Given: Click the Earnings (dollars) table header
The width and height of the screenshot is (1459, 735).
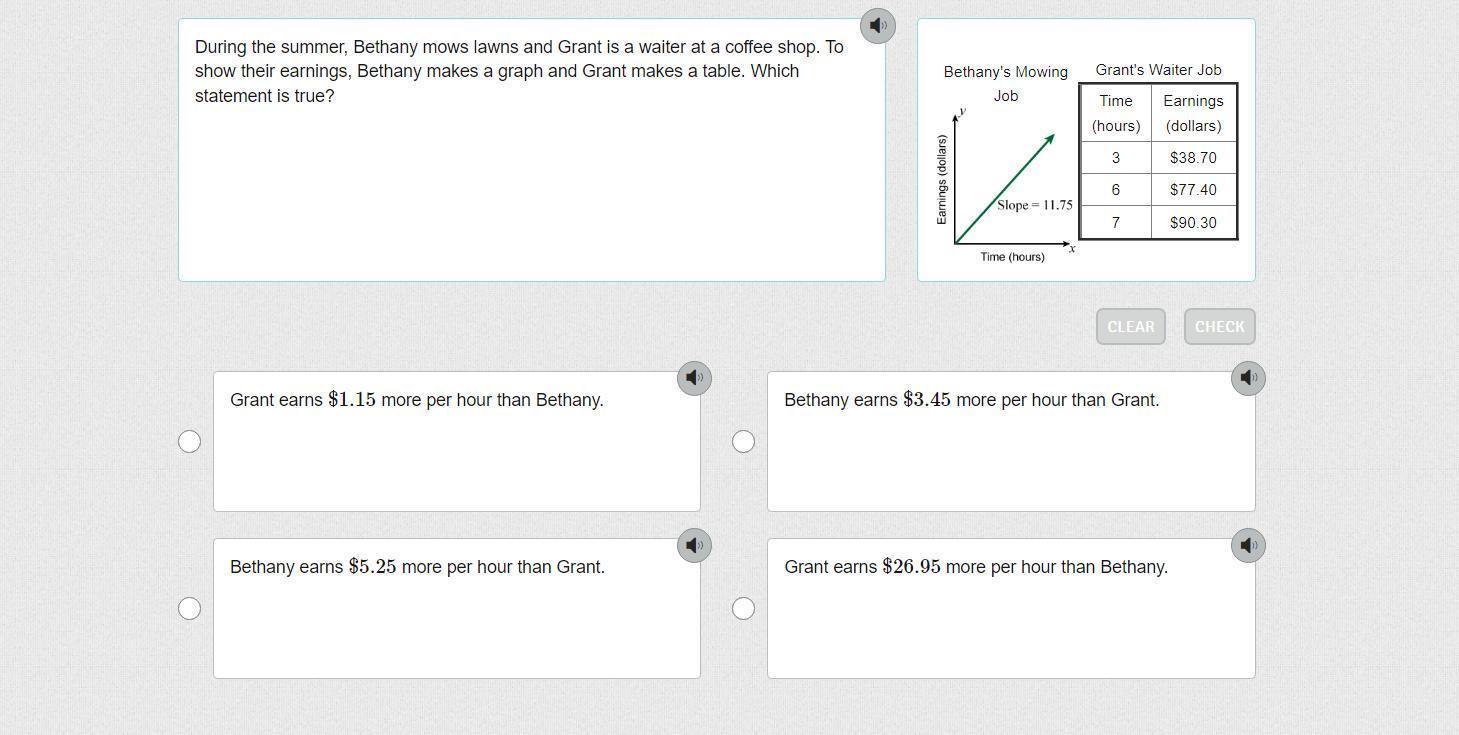Looking at the screenshot, I should point(1193,113).
